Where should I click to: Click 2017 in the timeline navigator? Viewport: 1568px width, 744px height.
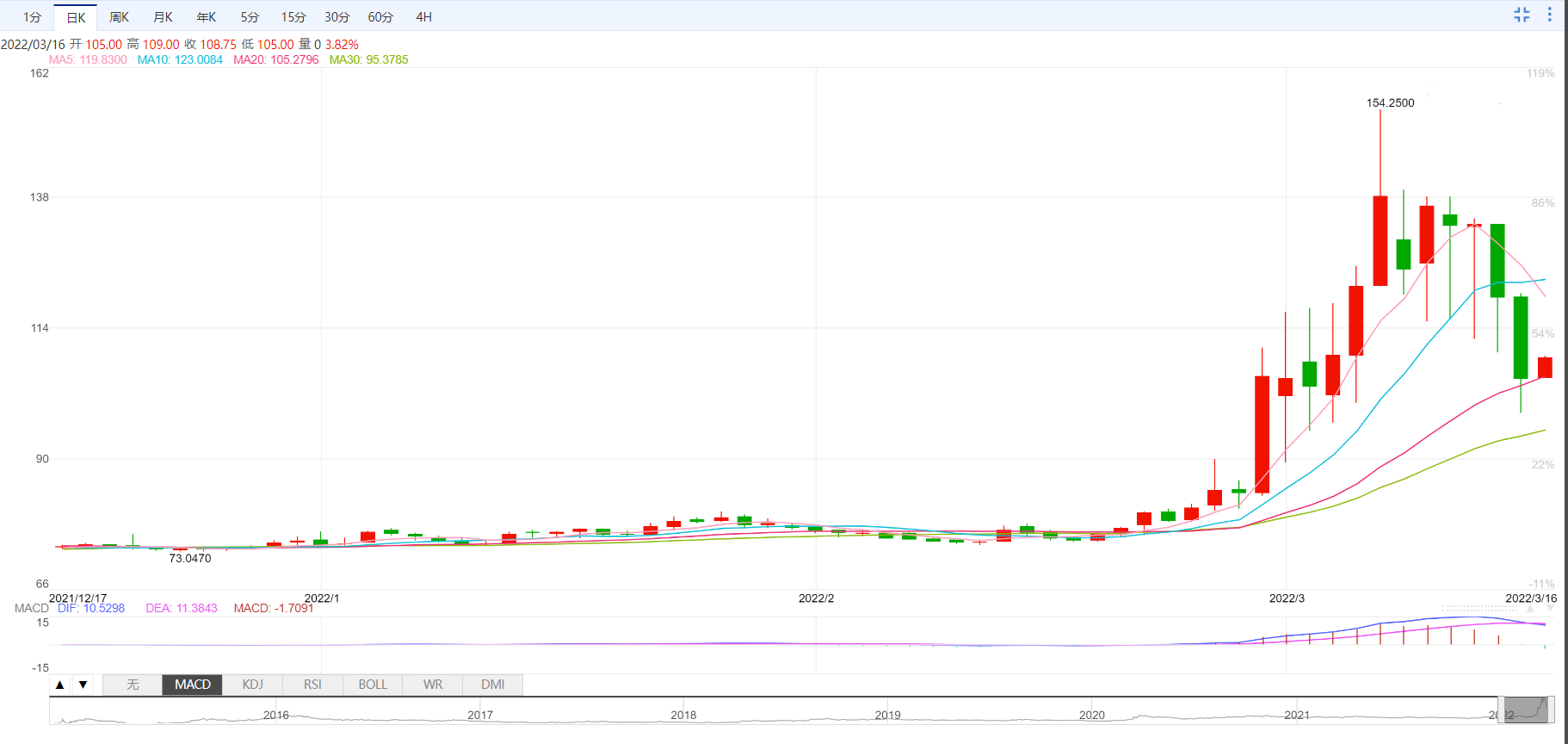pyautogui.click(x=480, y=715)
